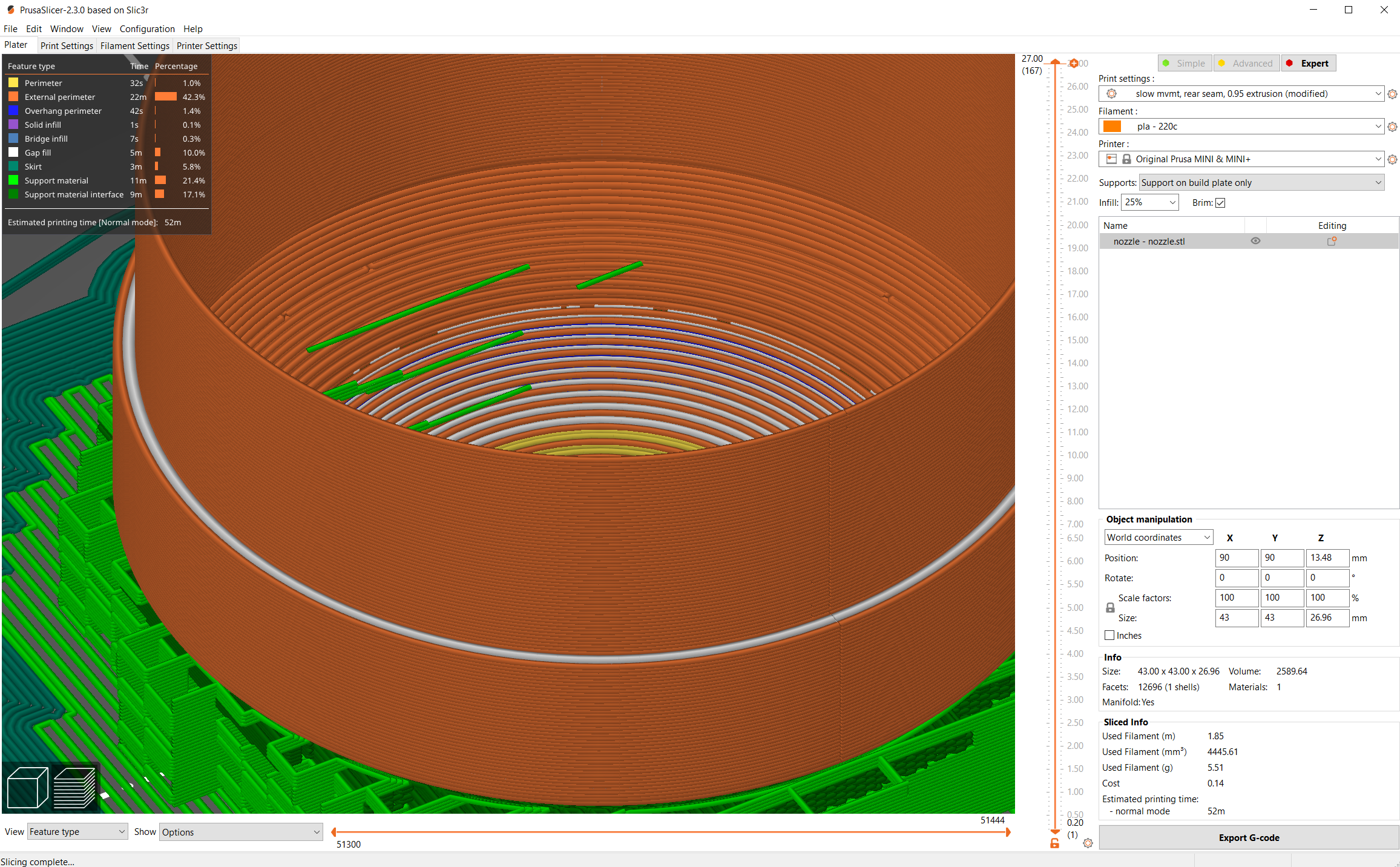Switch to 3D editor view cube icon

27,787
